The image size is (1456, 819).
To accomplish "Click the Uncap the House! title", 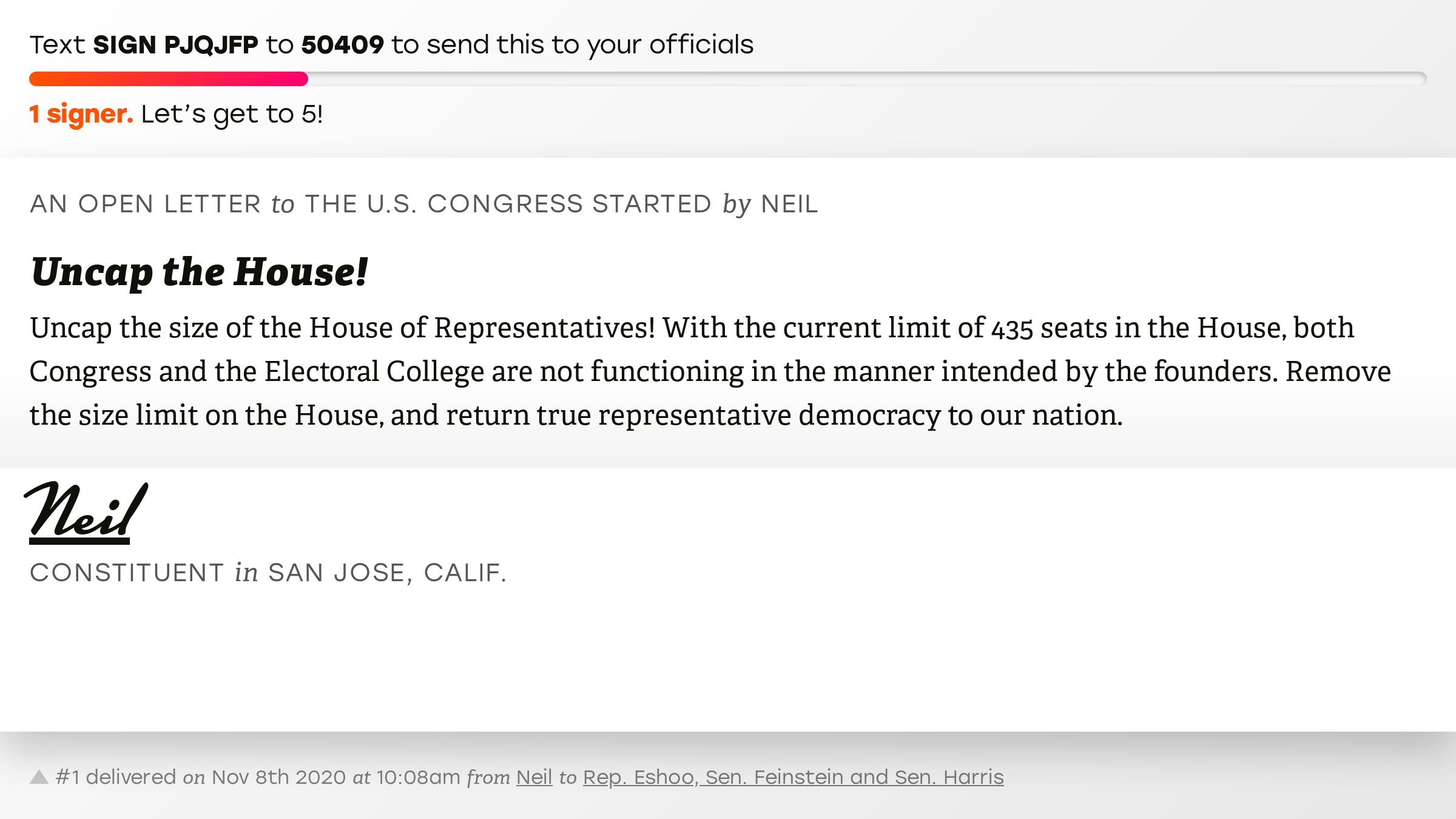I will click(200, 272).
